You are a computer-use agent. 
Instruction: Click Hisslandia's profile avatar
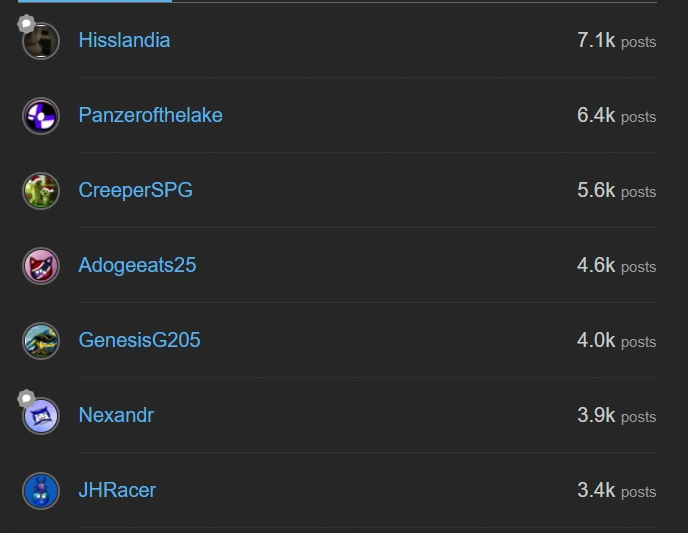coord(42,42)
